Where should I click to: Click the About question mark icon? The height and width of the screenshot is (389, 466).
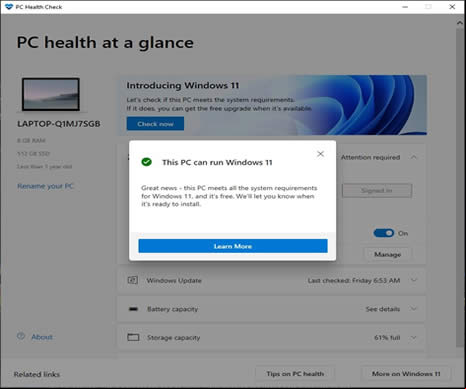(21, 336)
